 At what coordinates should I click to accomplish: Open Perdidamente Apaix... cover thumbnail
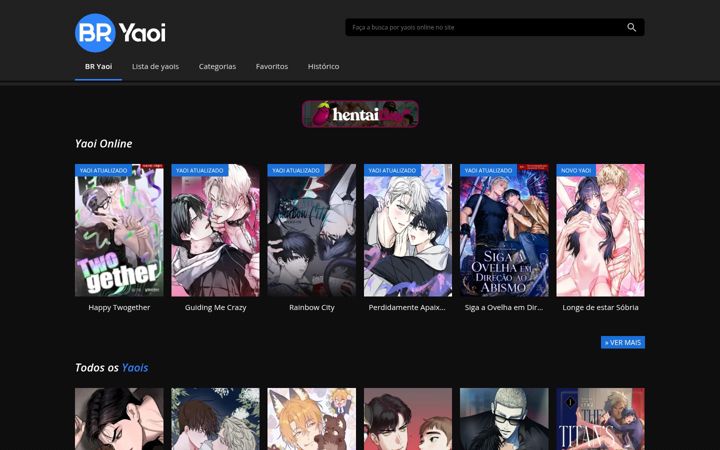(408, 230)
